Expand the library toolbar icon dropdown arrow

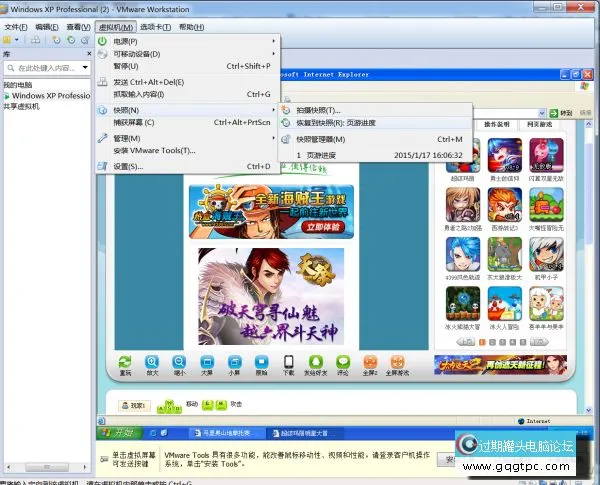16,40
